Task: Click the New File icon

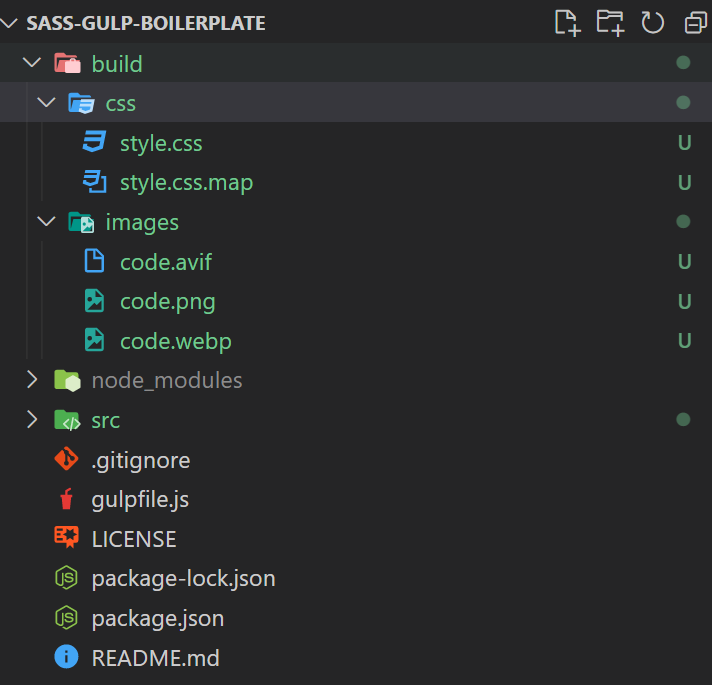Action: pos(568,23)
